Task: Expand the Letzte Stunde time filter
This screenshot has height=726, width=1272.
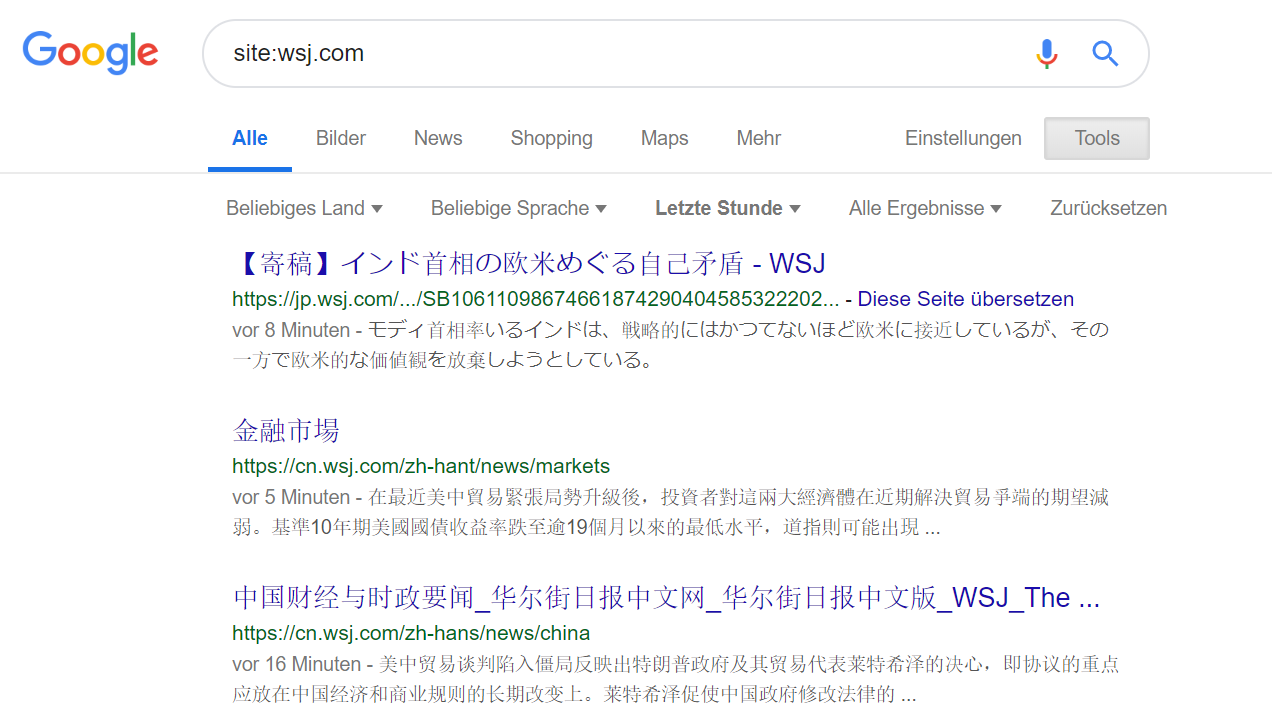Action: [727, 208]
